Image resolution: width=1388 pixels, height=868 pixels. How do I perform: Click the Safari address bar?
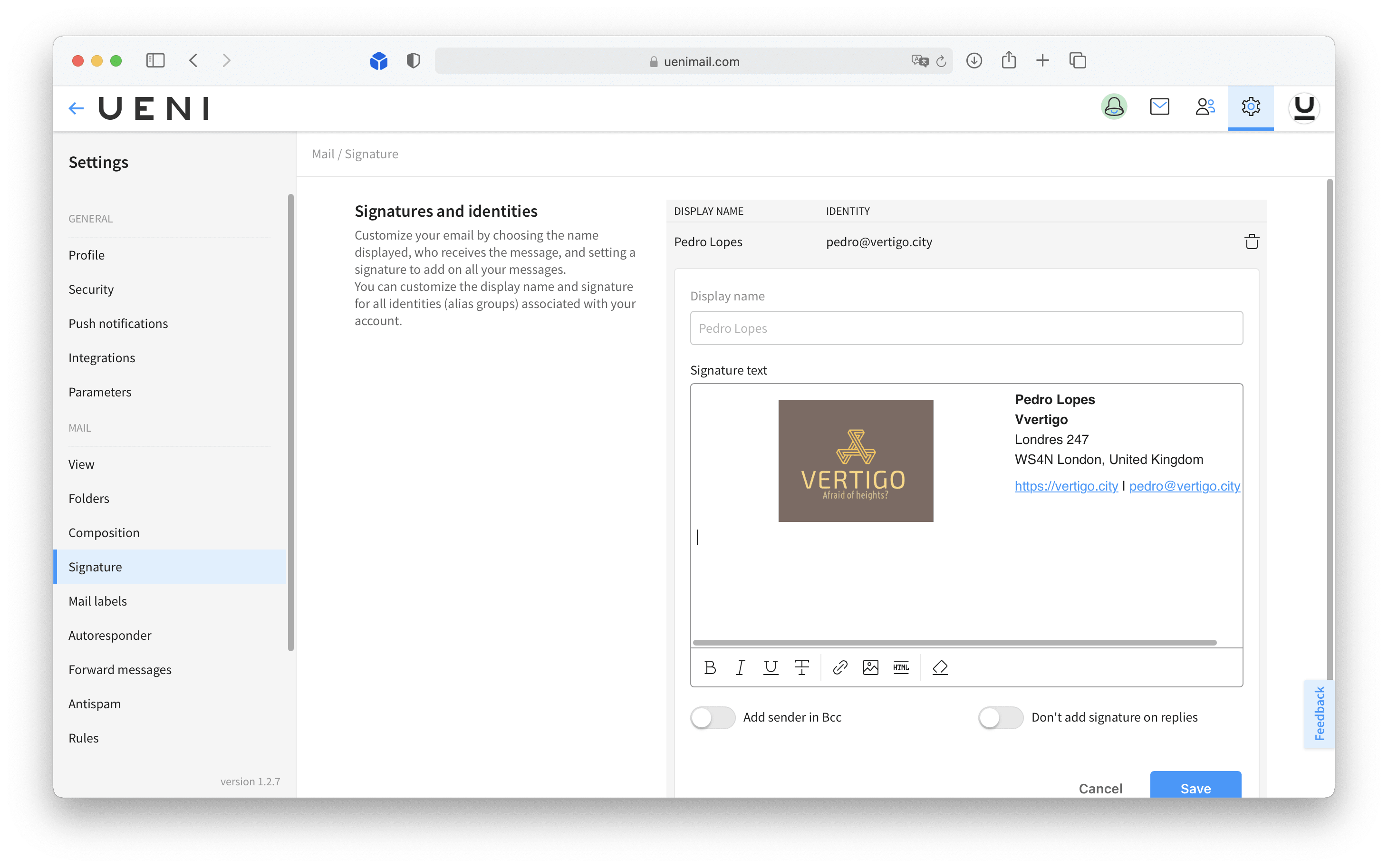tap(694, 61)
